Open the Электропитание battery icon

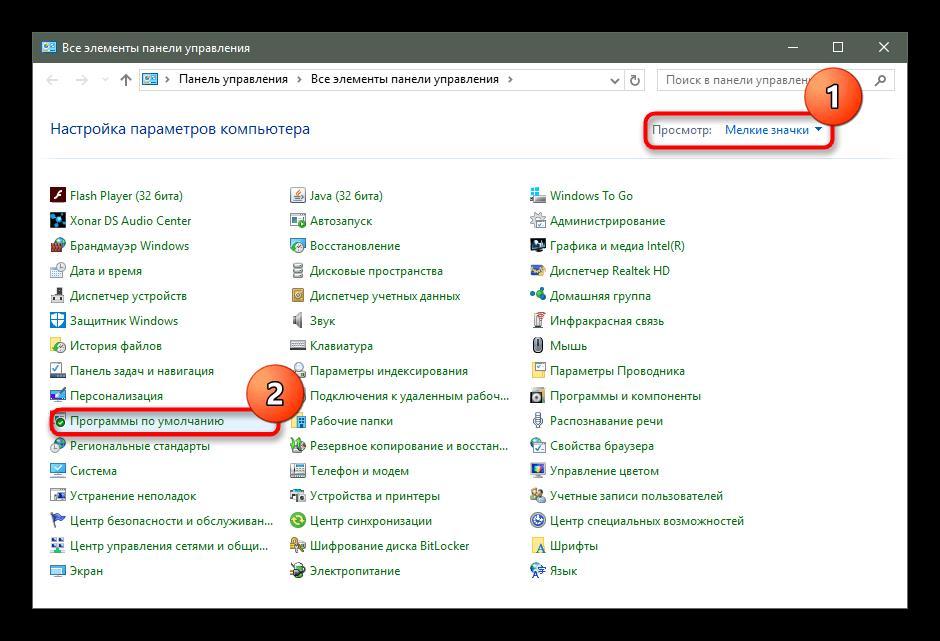[297, 571]
